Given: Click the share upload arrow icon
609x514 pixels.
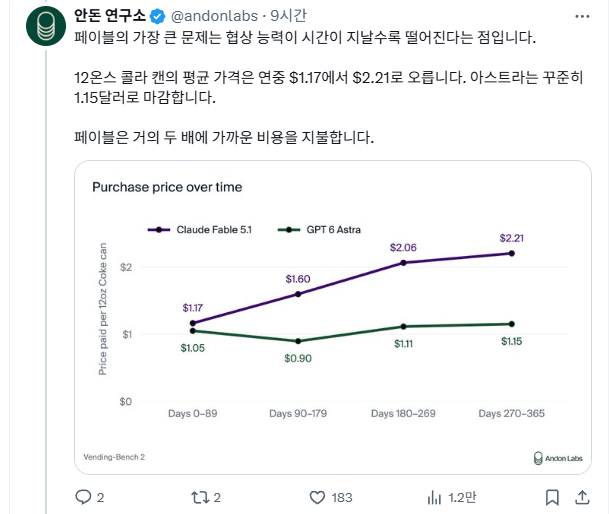Looking at the screenshot, I should pos(582,497).
